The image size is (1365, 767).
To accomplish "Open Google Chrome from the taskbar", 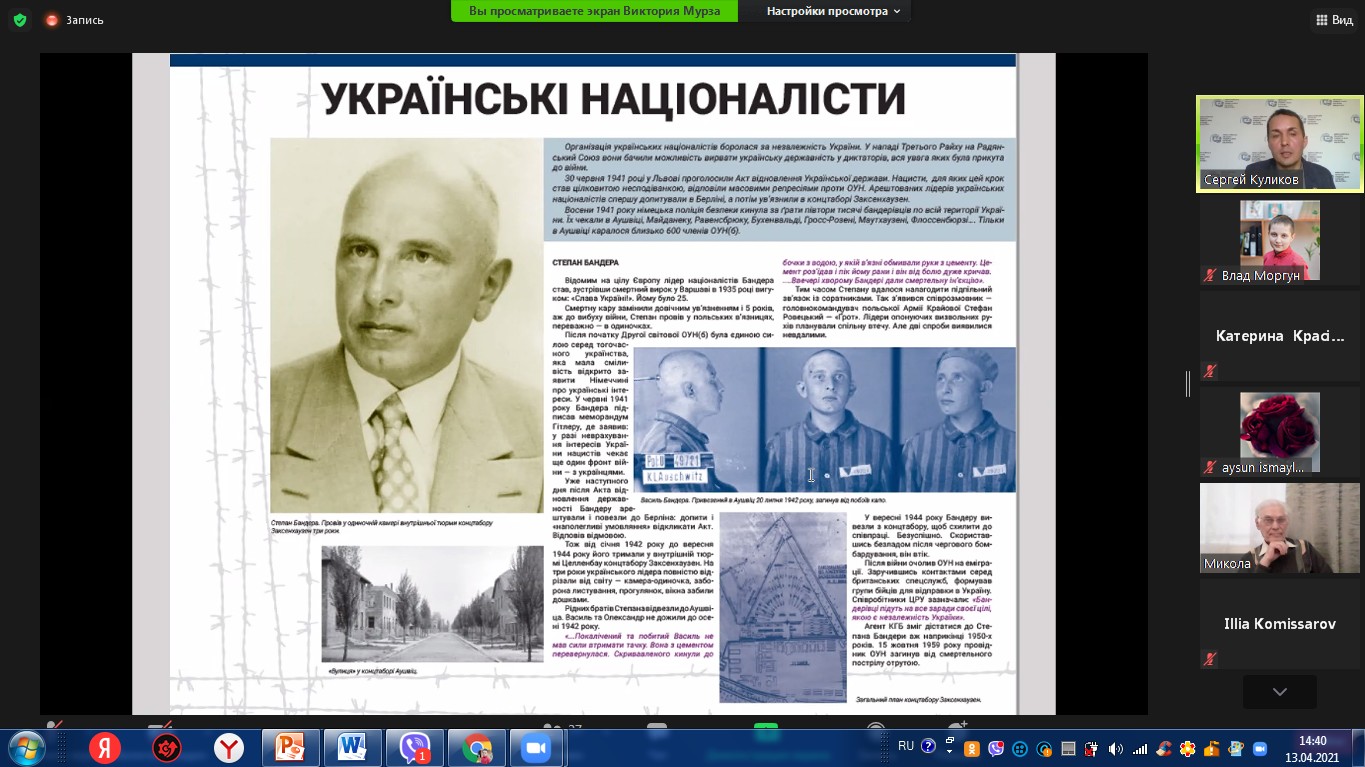I will pos(476,748).
